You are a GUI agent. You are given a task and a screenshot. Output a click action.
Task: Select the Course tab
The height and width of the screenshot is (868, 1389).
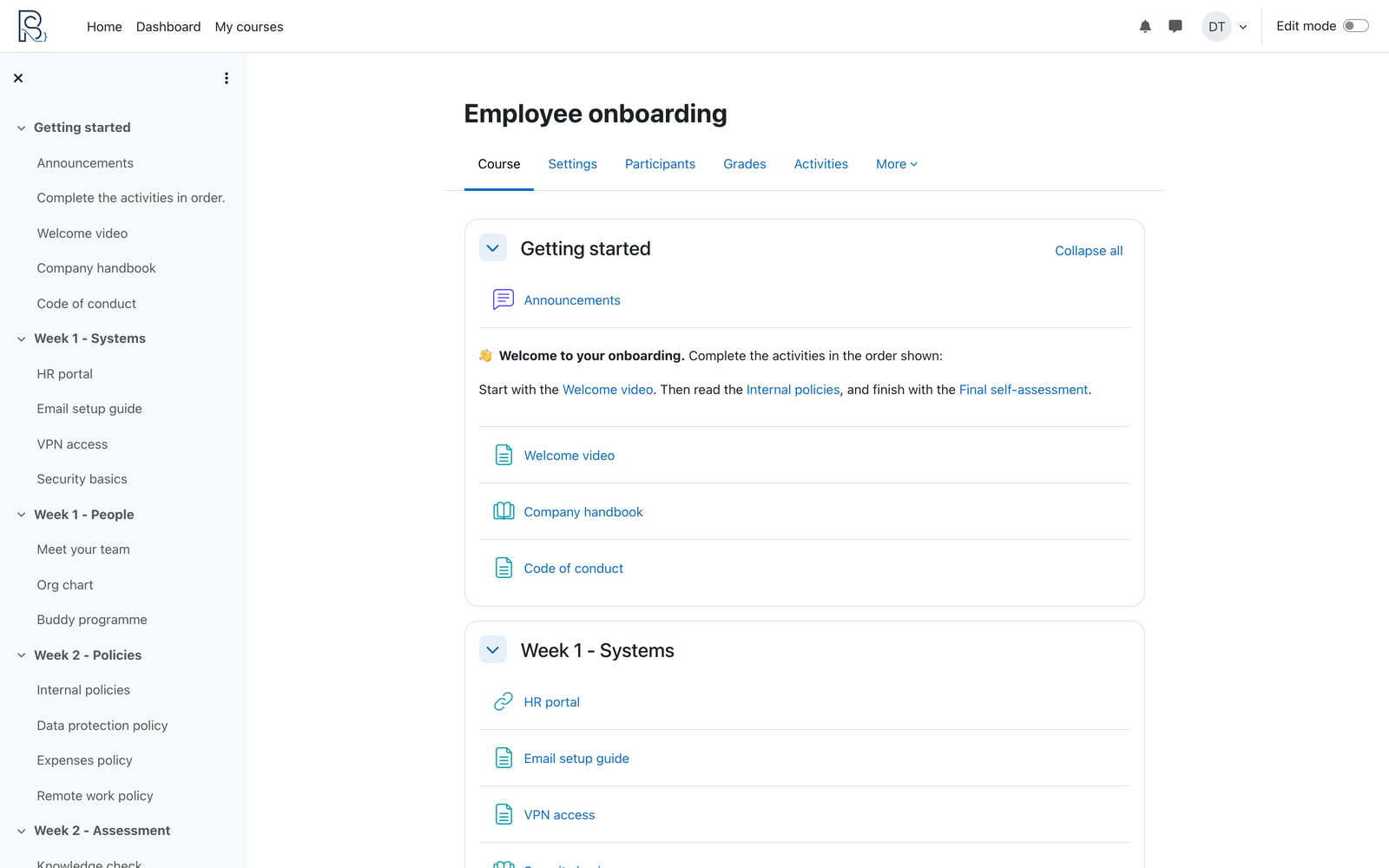499,164
